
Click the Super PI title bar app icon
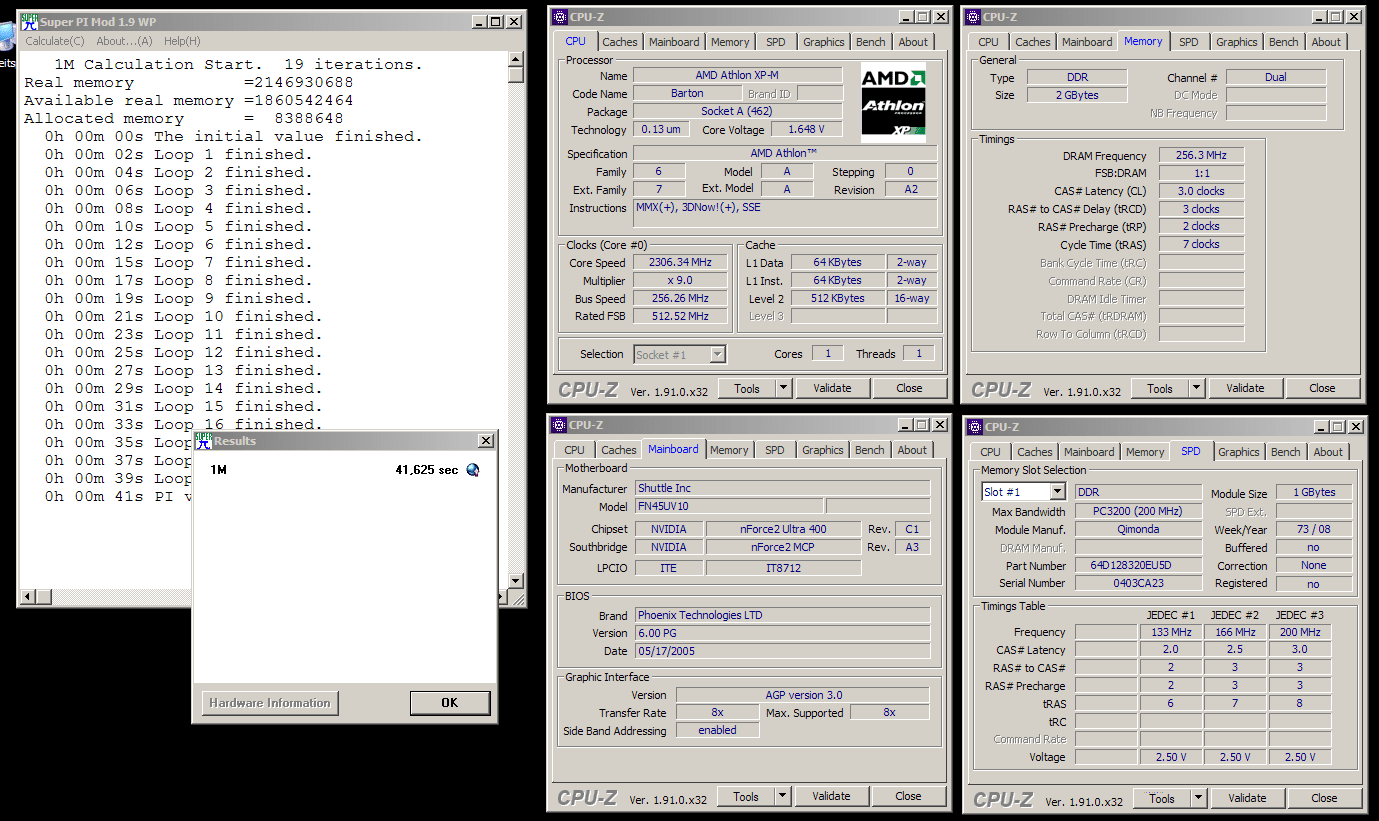pos(30,21)
